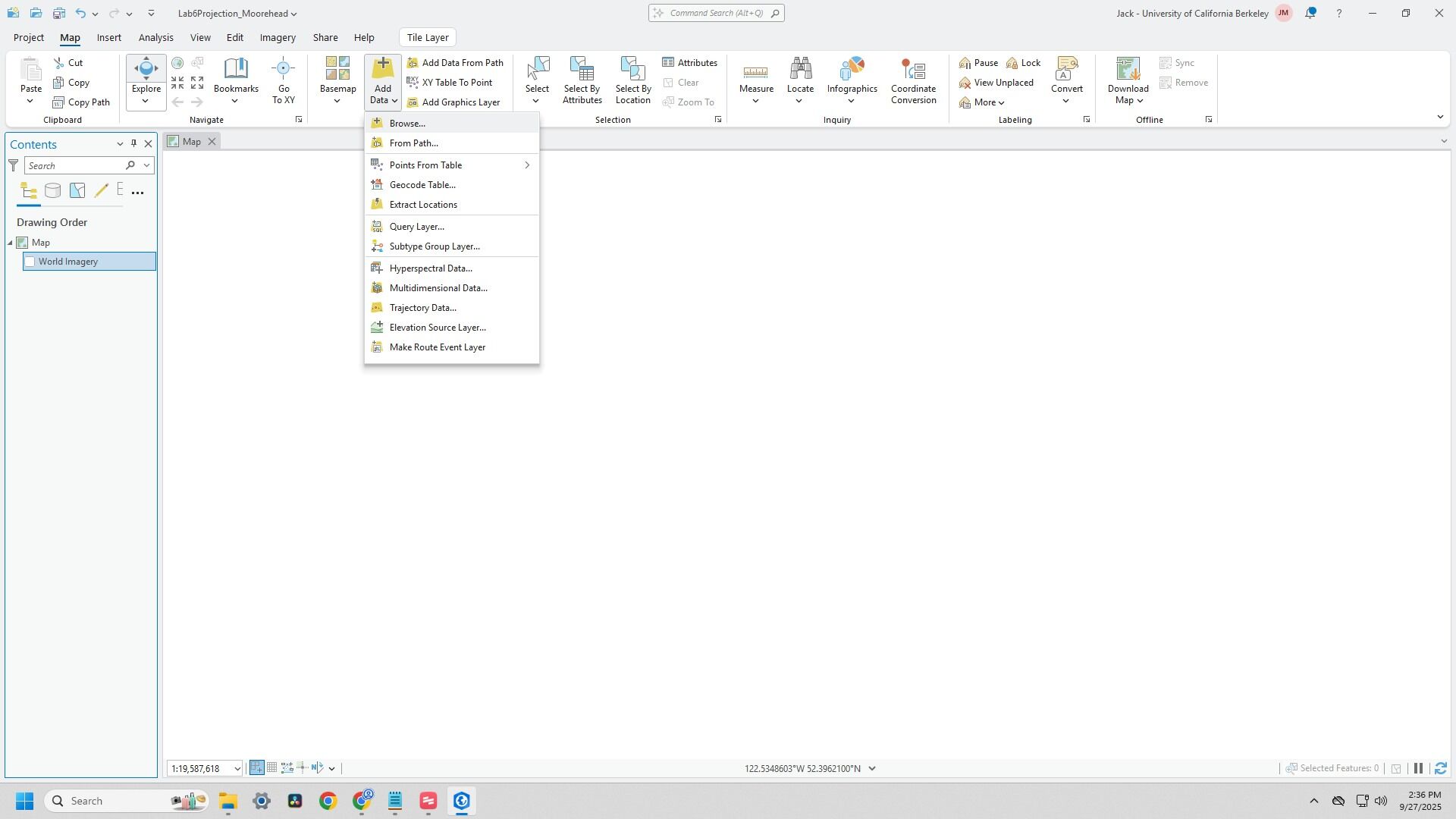Screen dimensions: 1456x819
Task: Switch to the Analysis ribbon tab
Action: click(155, 37)
